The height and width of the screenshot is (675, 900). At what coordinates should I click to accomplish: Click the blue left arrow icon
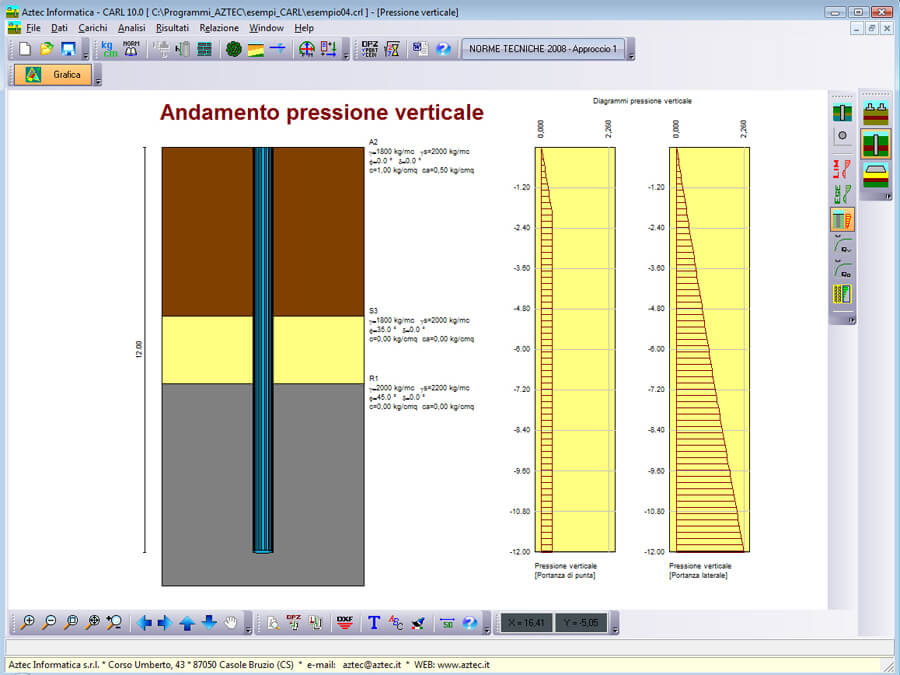[x=144, y=622]
